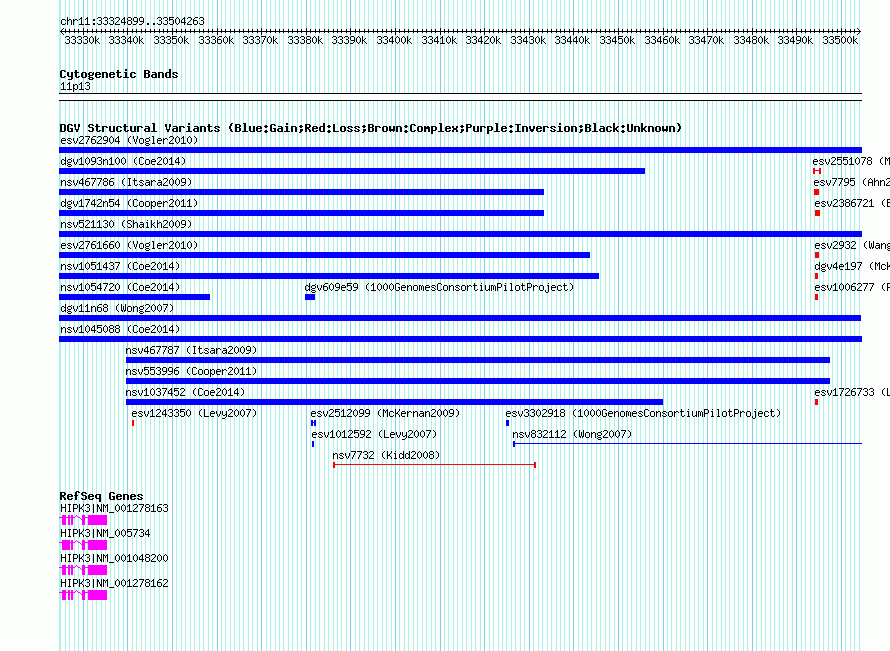
Task: Select the dgv1093n100 (Coe2014) blue bar
Action: (x=352, y=171)
